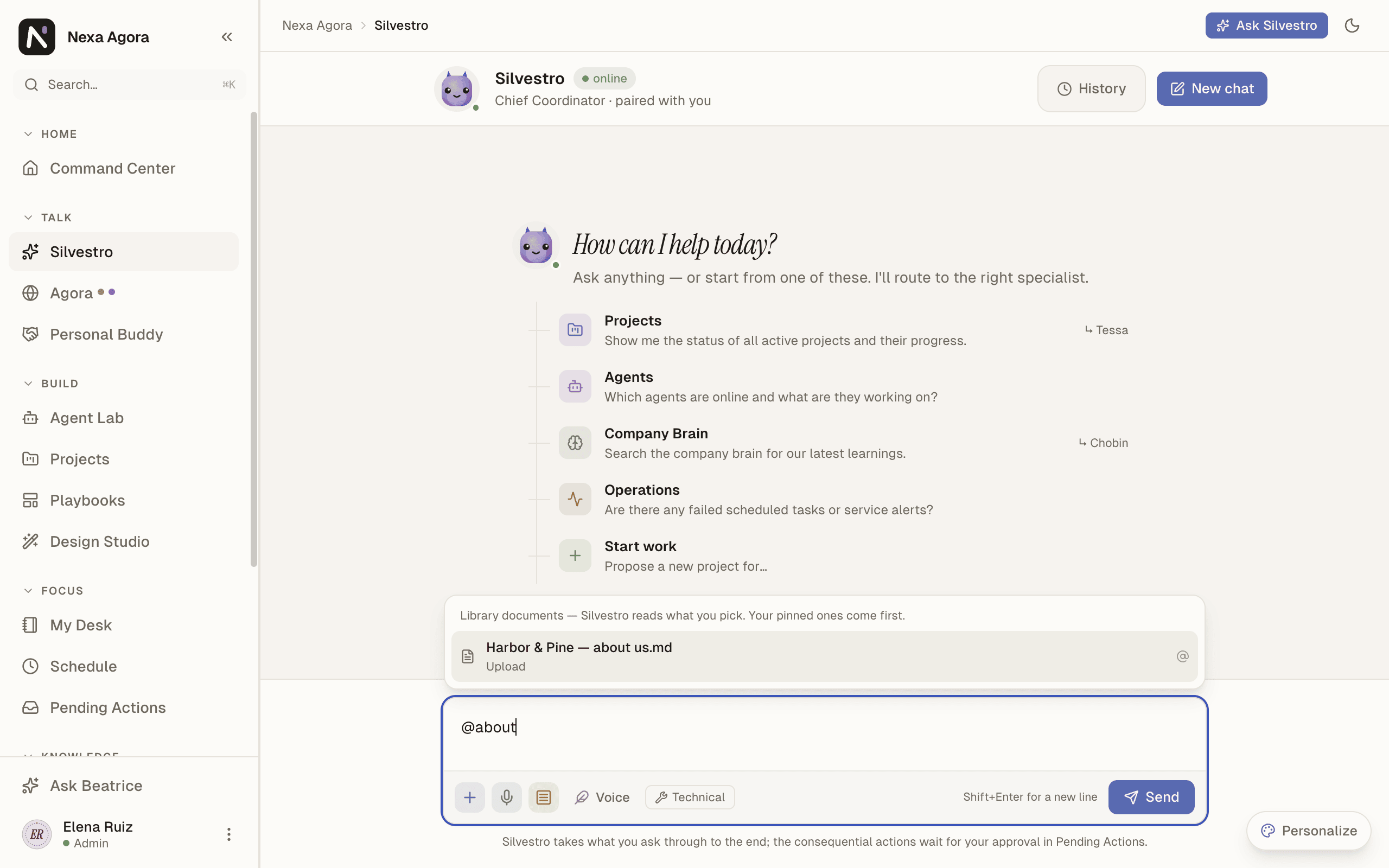Open Elena Ruiz user menu dots
The image size is (1389, 868).
[228, 834]
